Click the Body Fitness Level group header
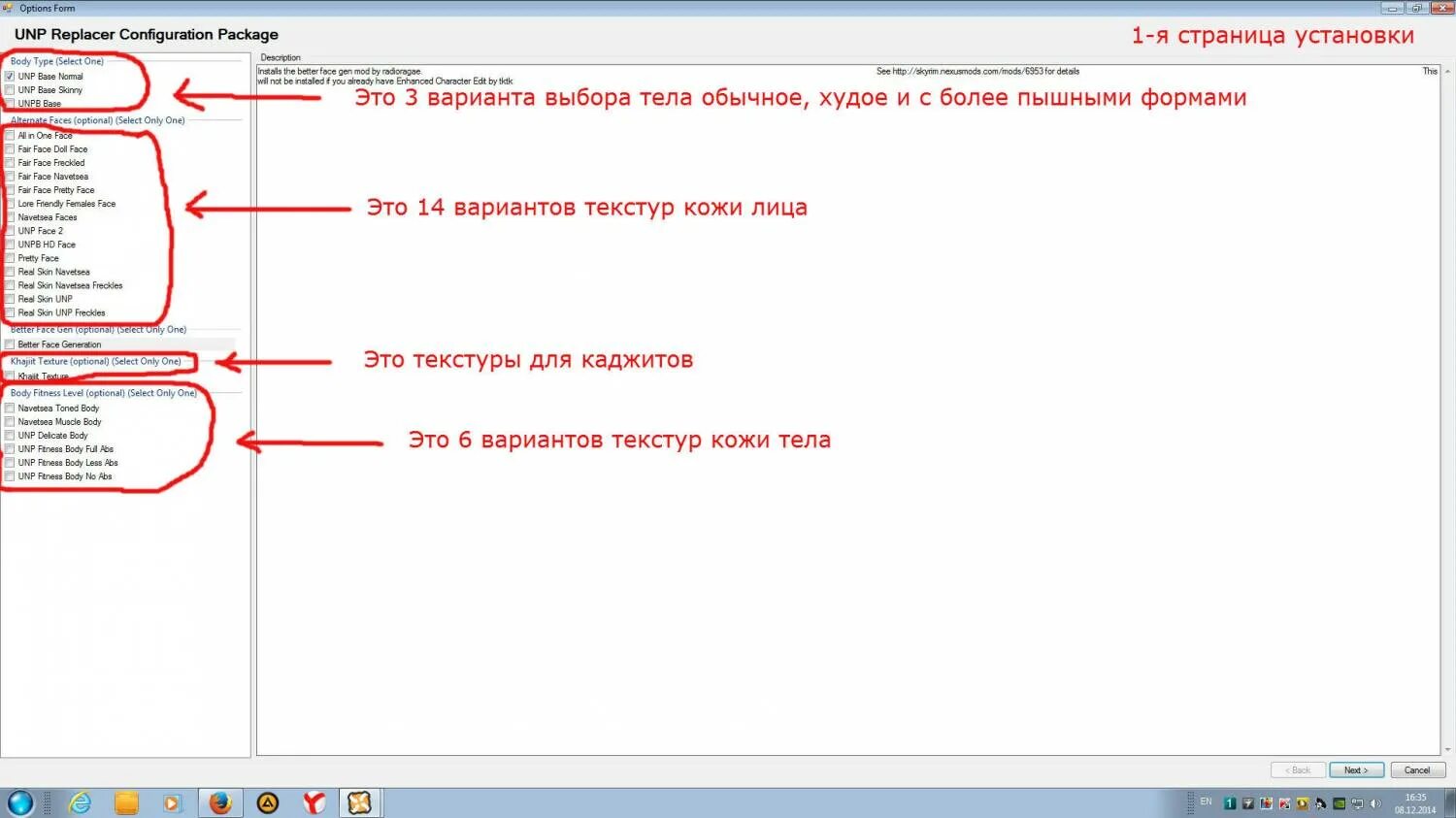This screenshot has height=818, width=1456. (103, 393)
